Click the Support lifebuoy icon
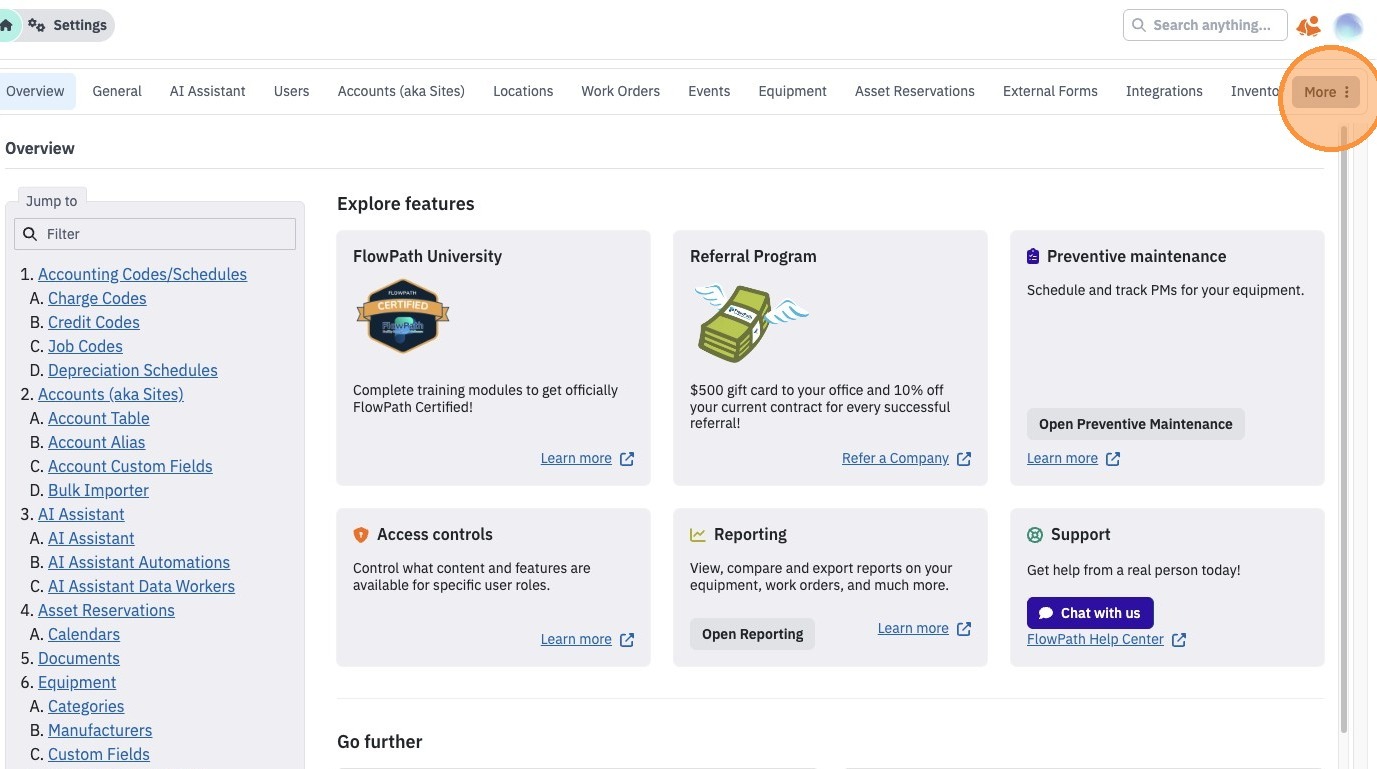 click(1035, 535)
